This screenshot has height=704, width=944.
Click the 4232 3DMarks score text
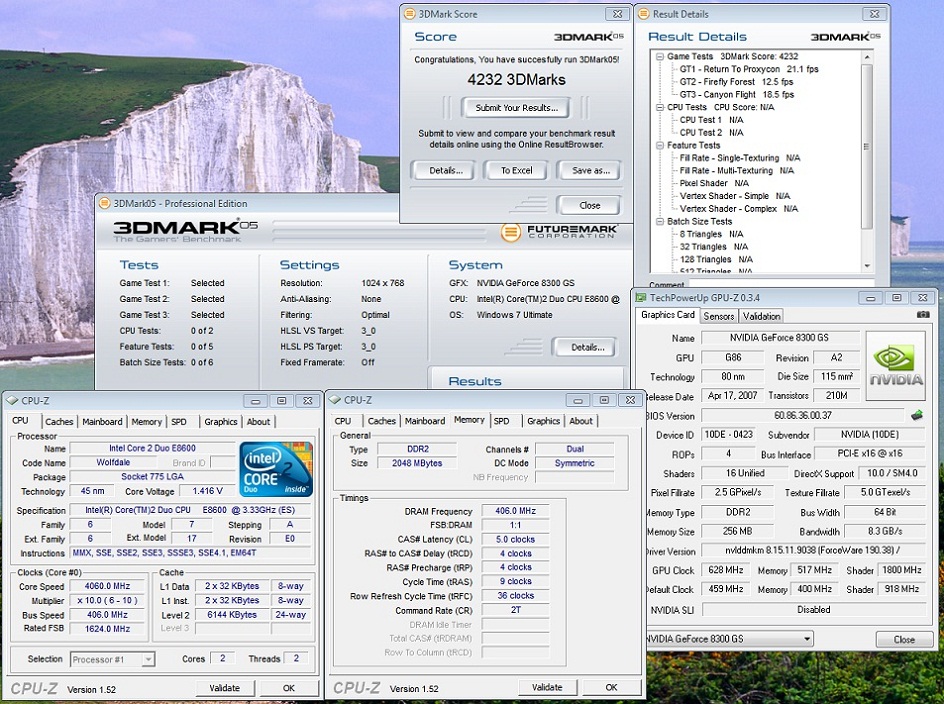[517, 79]
